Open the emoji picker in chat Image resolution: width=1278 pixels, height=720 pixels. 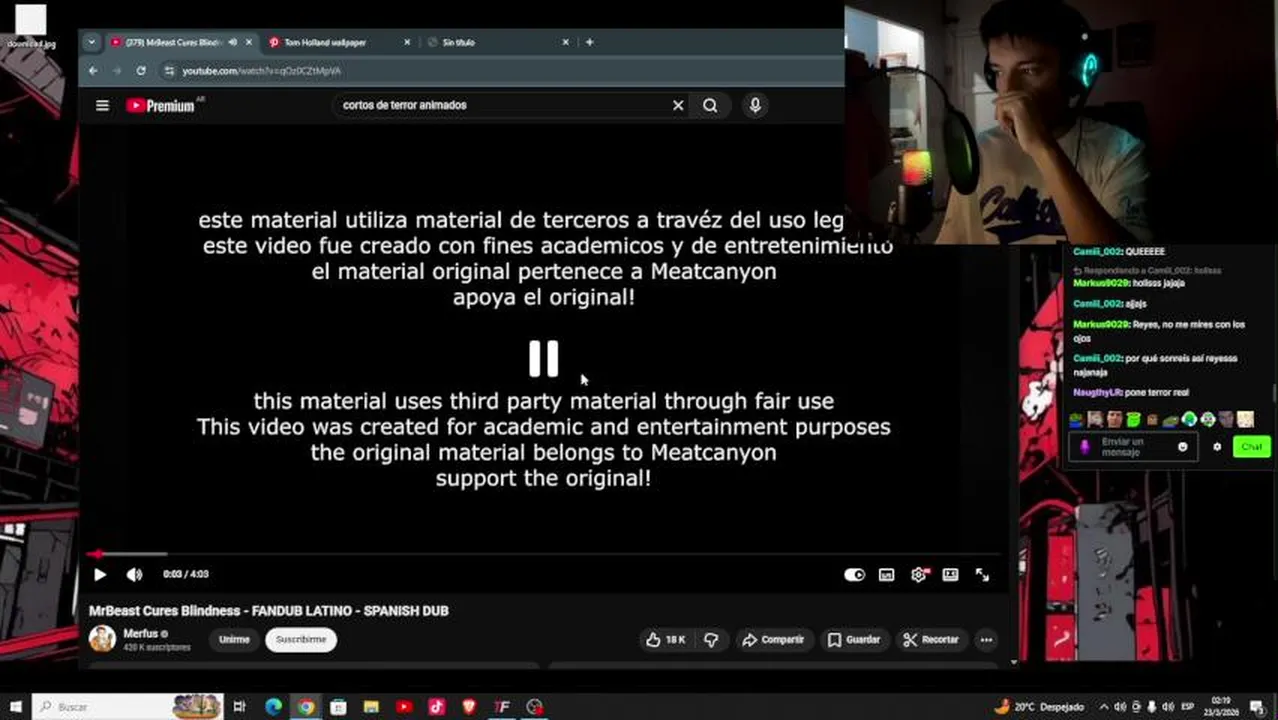[1182, 447]
